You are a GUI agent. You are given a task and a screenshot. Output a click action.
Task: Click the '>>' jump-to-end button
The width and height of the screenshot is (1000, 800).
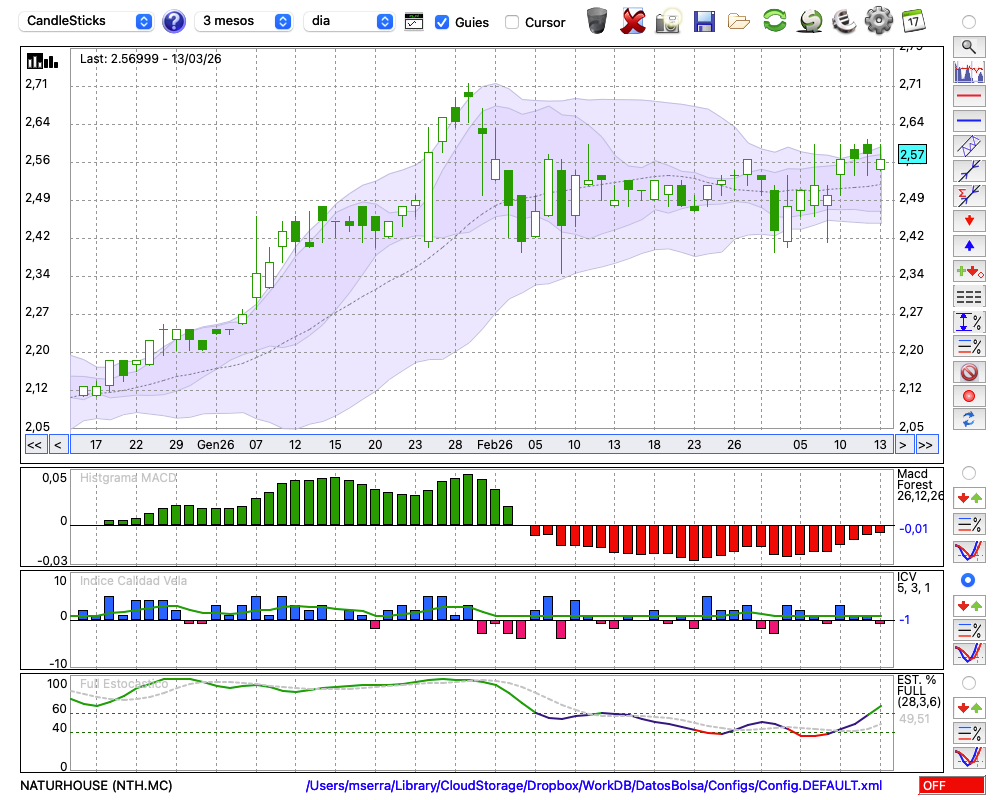click(926, 445)
